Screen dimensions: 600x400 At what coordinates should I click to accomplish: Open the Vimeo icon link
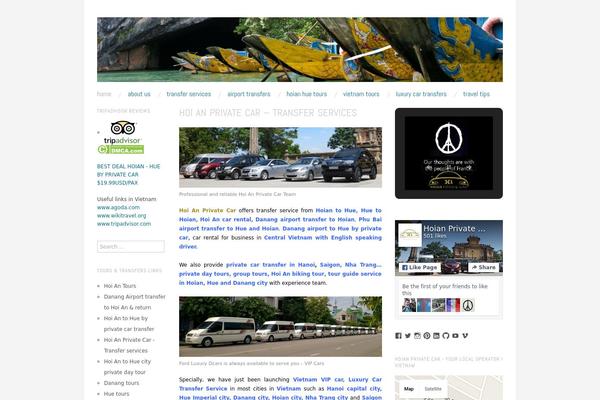(x=465, y=336)
